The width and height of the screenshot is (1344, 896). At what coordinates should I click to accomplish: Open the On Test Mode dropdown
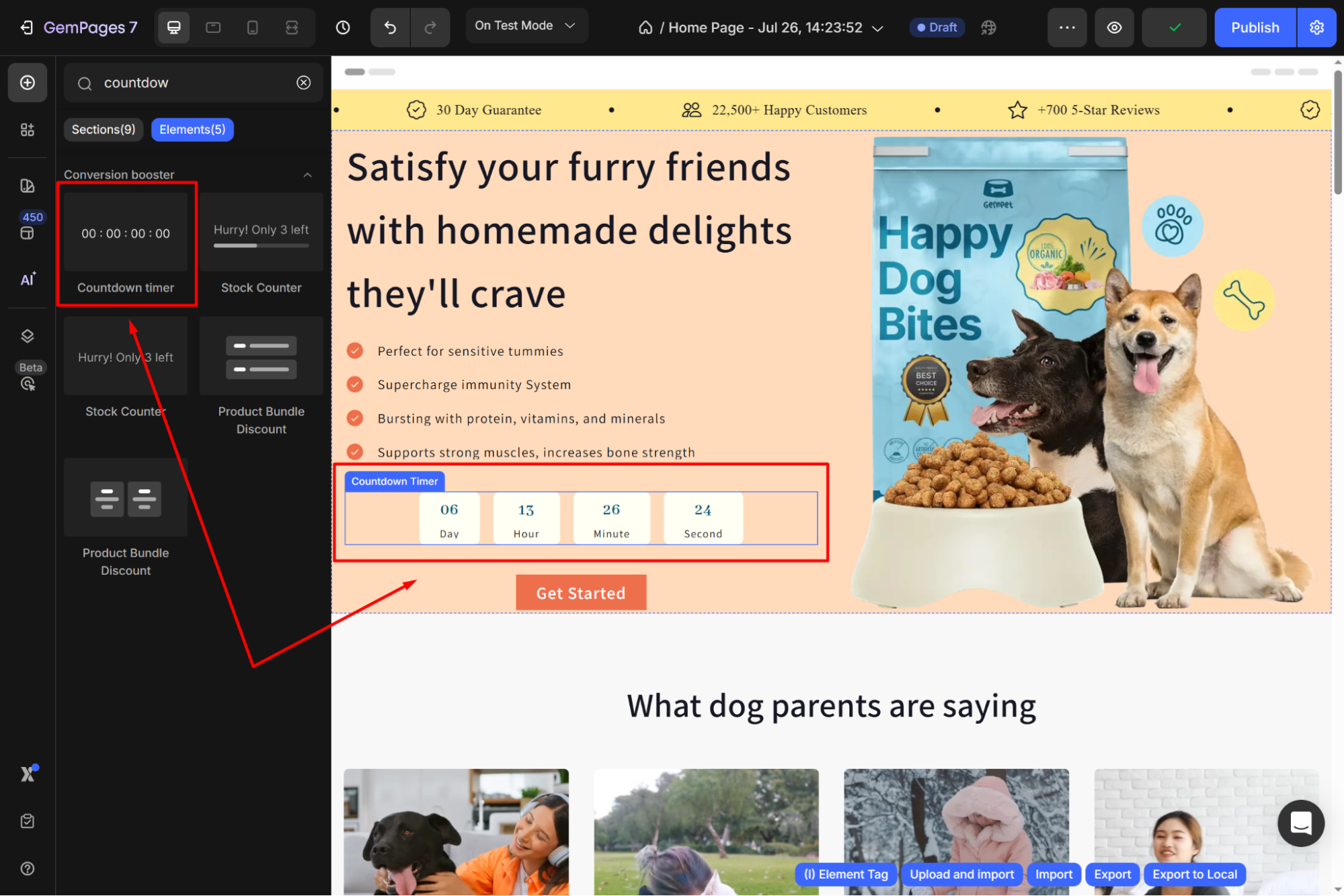pos(526,26)
